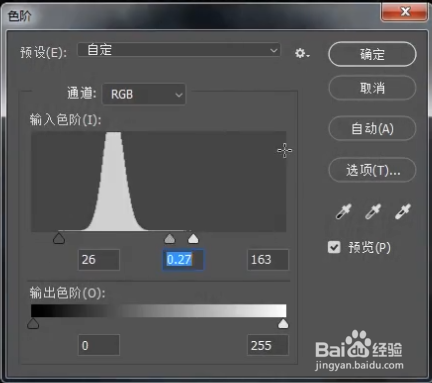
Task: Click the histogram display
Action: click(159, 182)
